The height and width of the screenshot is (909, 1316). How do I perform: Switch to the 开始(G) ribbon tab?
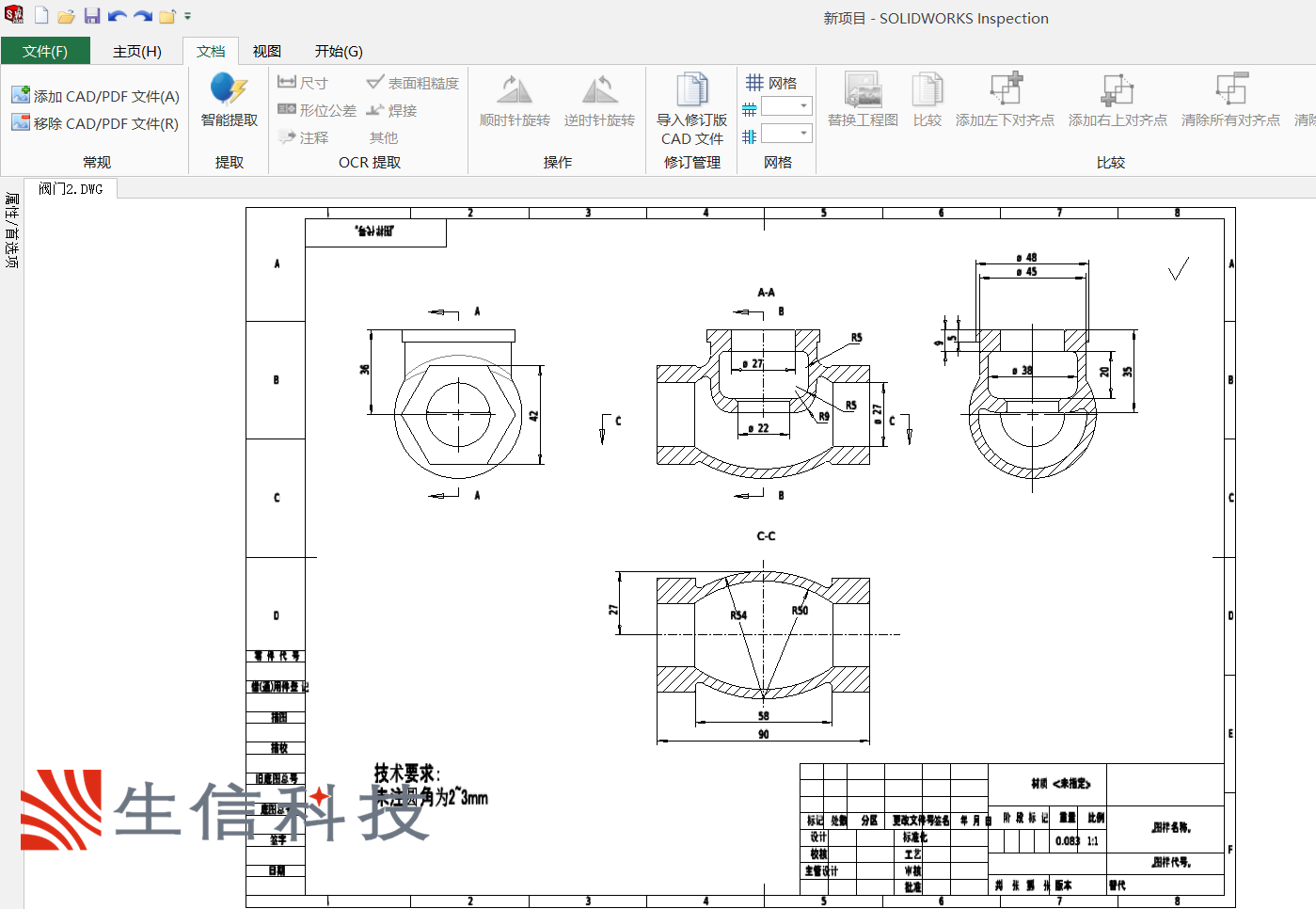tap(339, 51)
